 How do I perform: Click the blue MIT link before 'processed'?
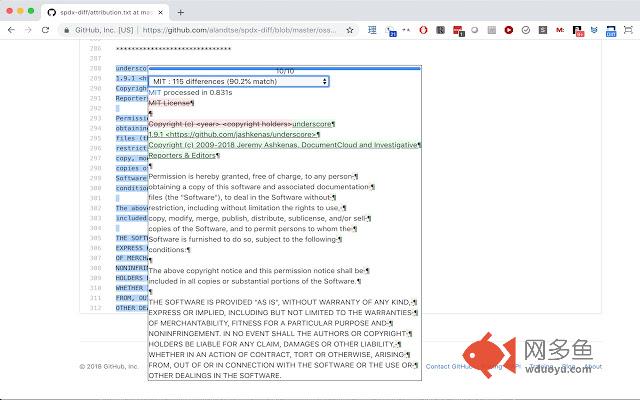coord(155,93)
